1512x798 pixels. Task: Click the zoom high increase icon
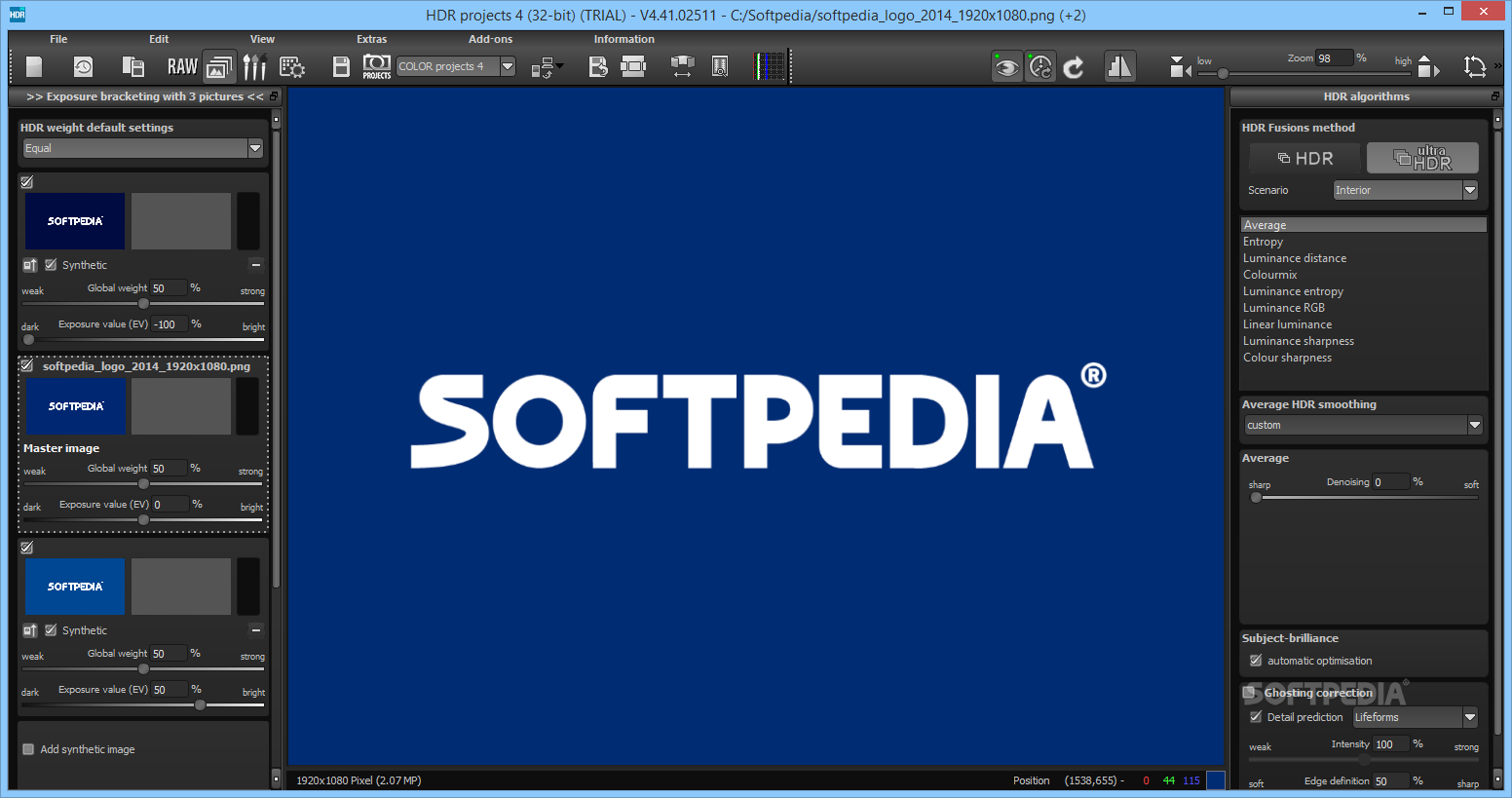click(x=1428, y=67)
